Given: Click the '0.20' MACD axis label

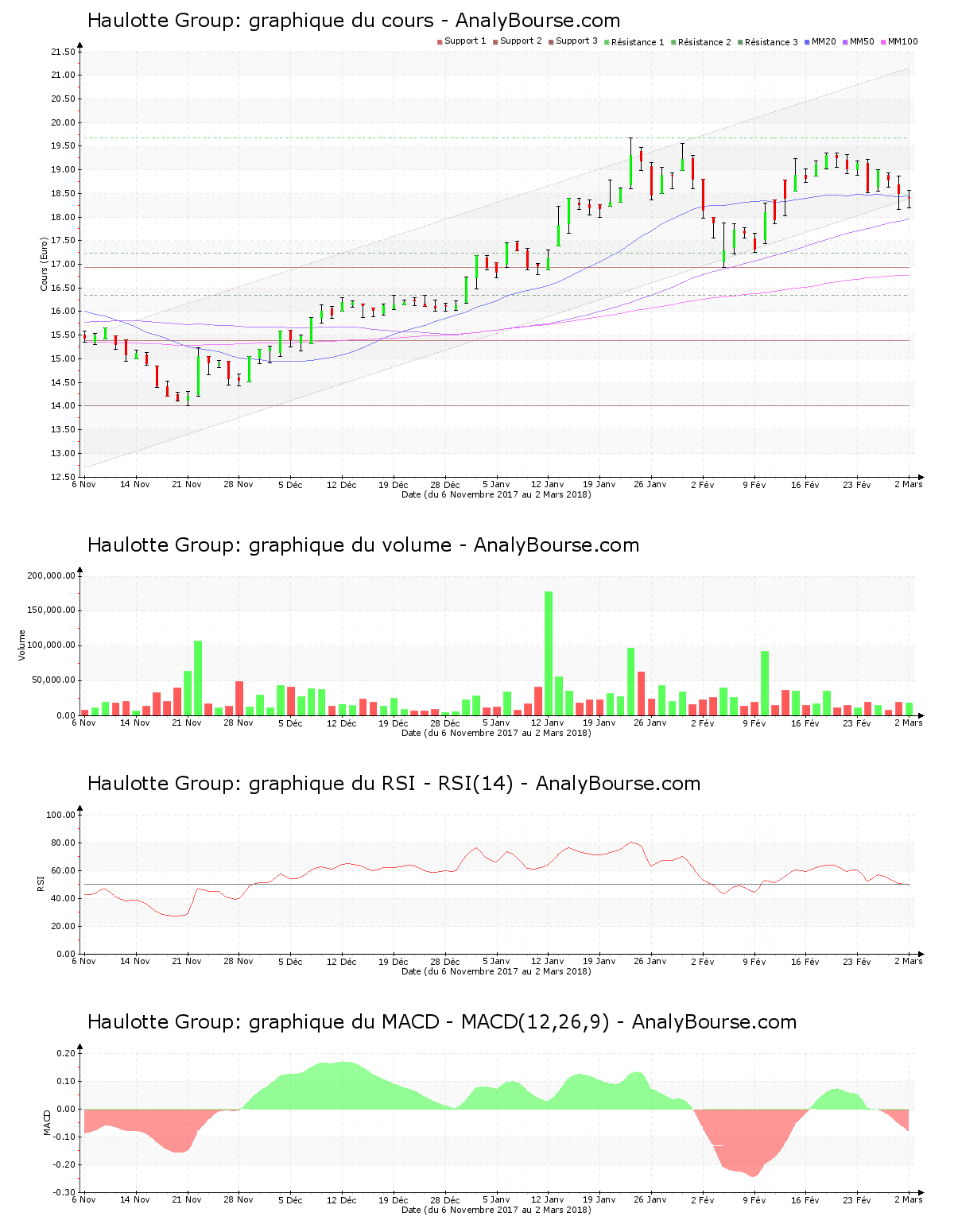Looking at the screenshot, I should pyautogui.click(x=66, y=1053).
